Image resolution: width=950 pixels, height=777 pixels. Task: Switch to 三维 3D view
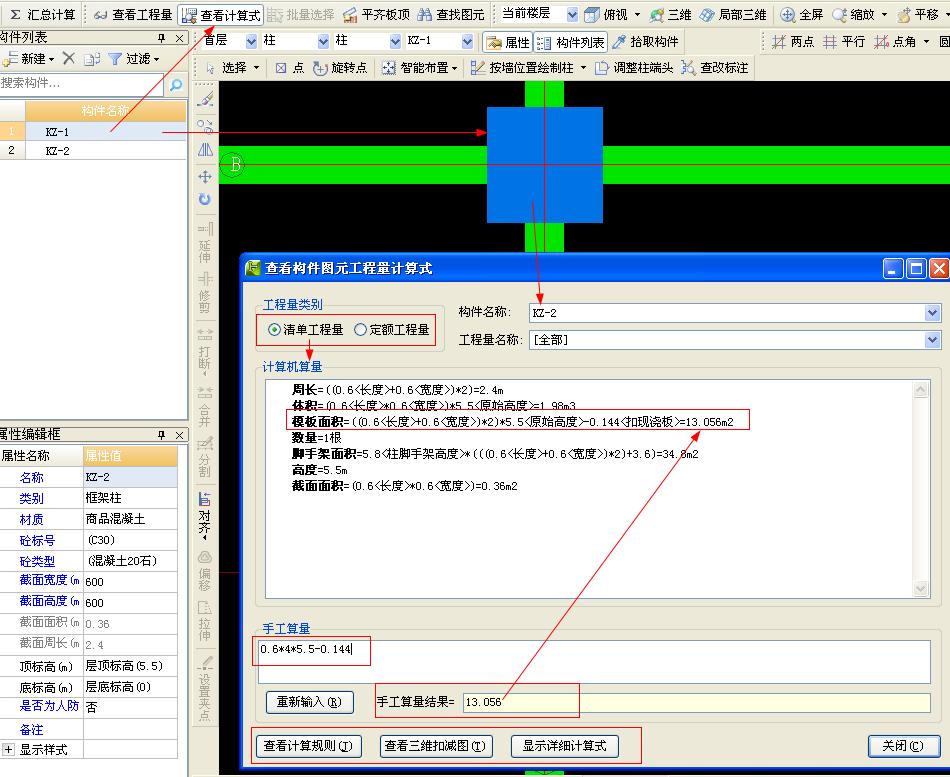click(x=670, y=15)
